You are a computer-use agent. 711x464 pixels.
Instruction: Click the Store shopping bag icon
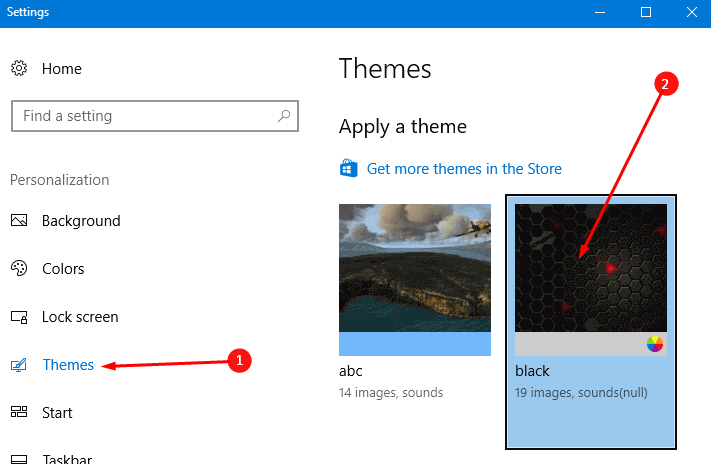348,169
